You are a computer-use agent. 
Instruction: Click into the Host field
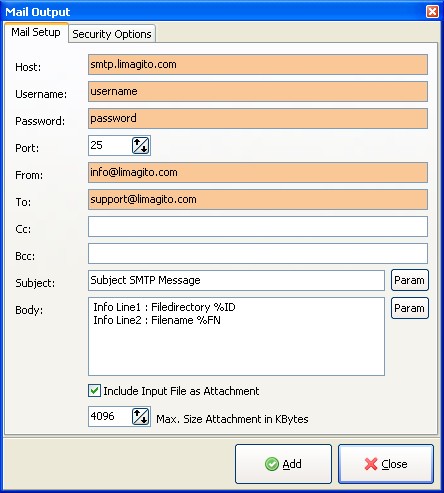point(258,65)
